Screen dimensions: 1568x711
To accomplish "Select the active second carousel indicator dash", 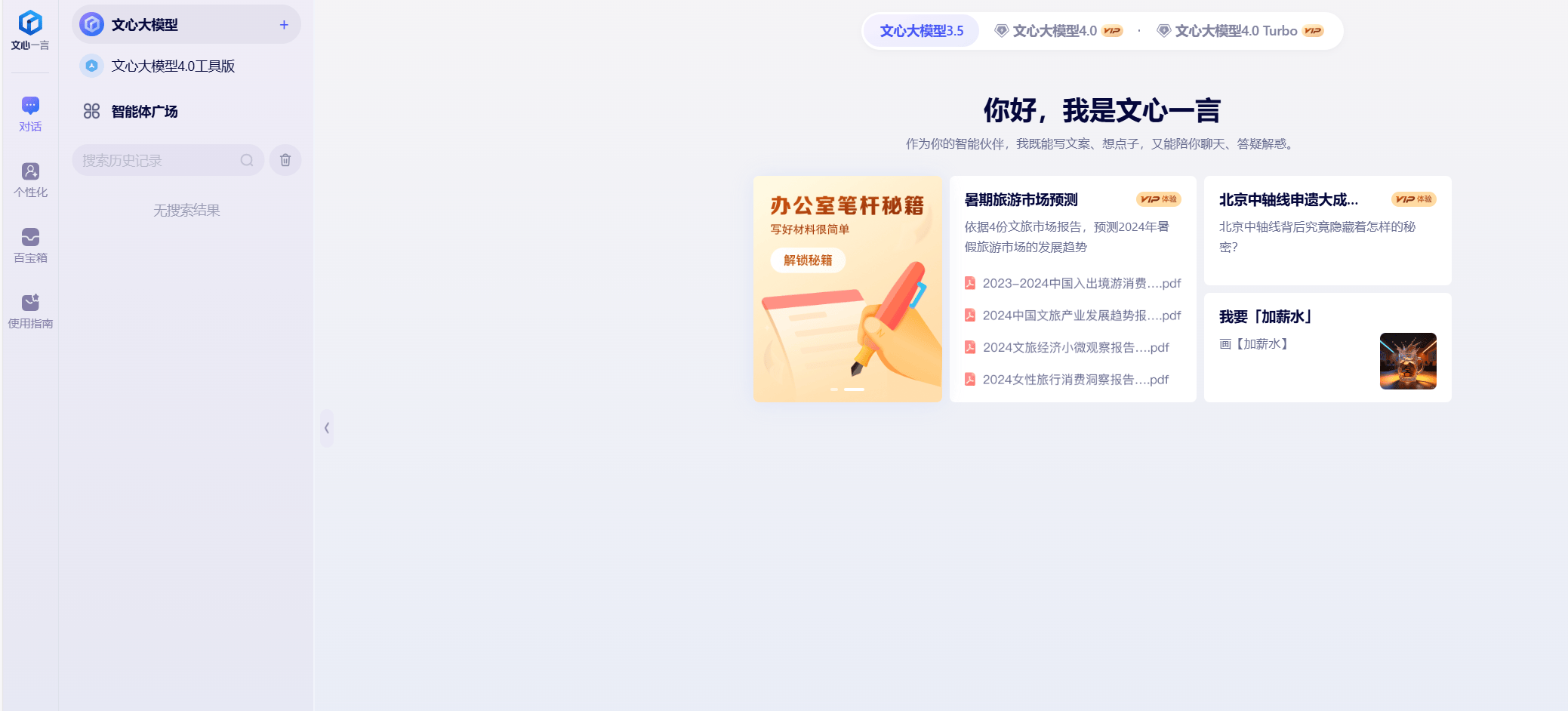I will tap(854, 389).
